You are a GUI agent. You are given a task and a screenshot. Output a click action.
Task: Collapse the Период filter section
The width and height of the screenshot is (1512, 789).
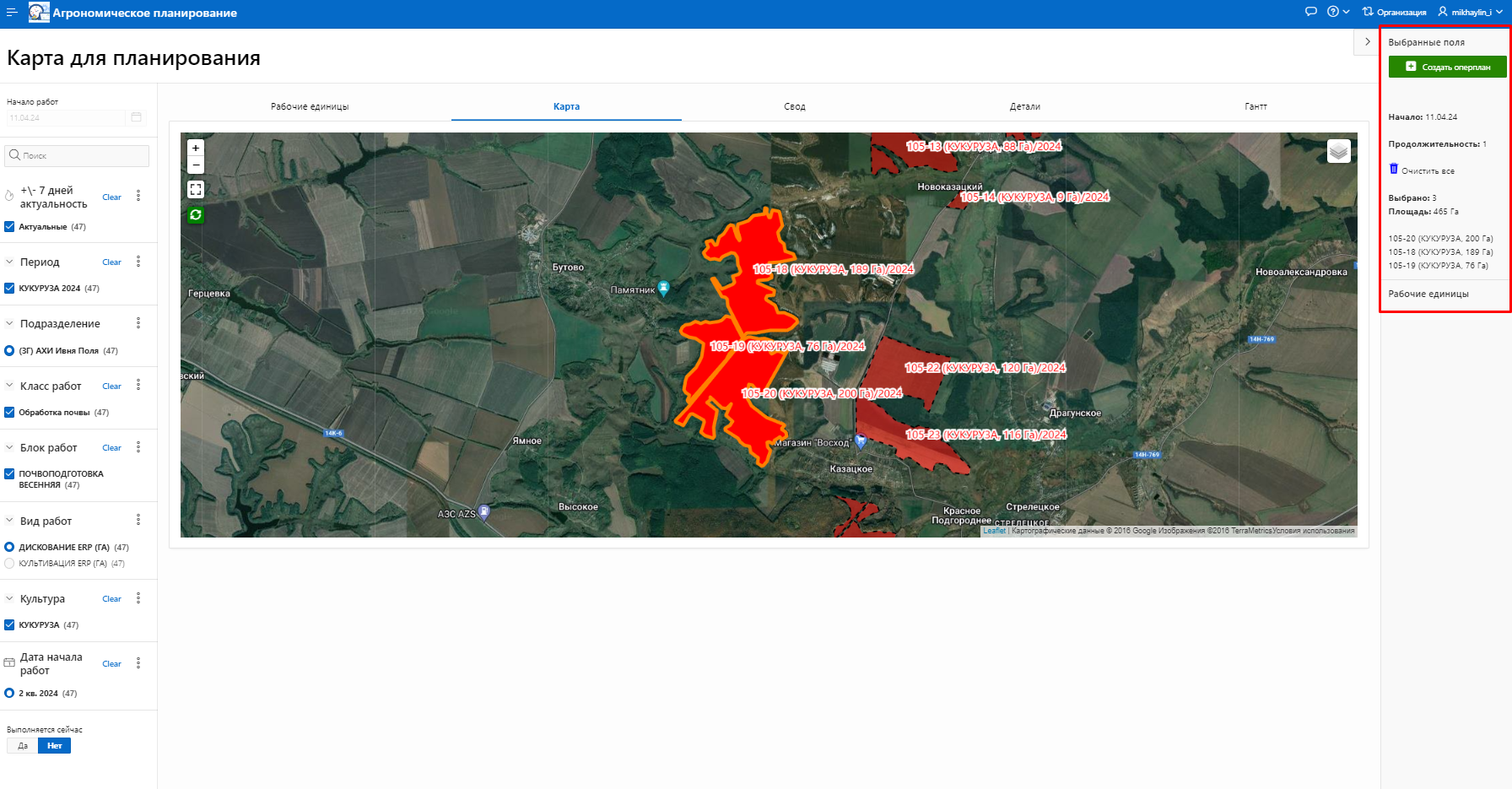10,262
